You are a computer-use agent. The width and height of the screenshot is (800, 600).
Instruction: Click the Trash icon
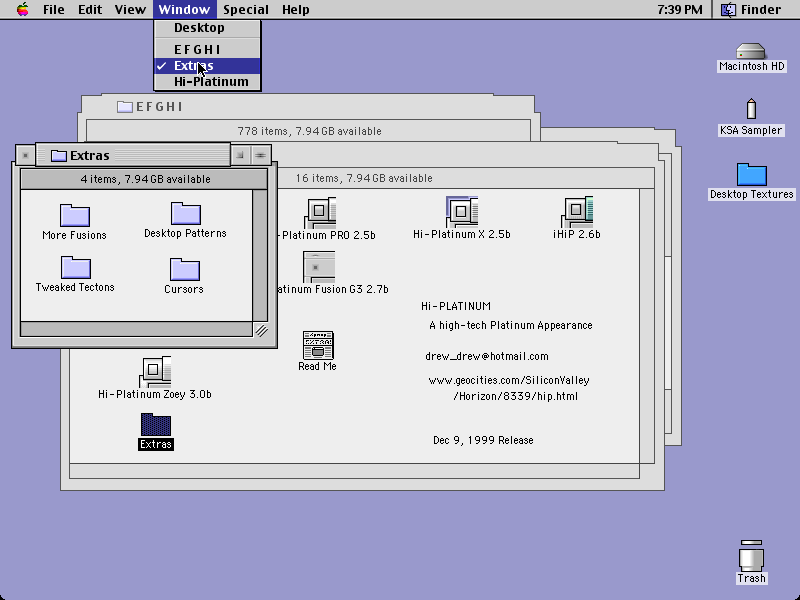(752, 555)
